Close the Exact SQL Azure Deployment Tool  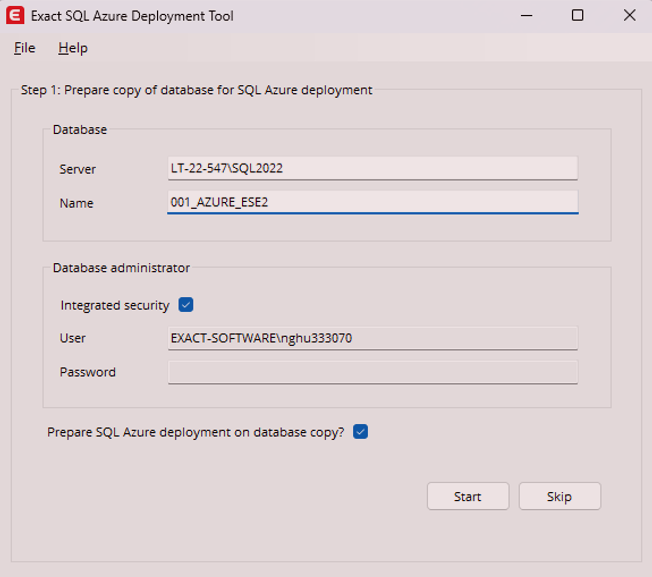(x=630, y=16)
